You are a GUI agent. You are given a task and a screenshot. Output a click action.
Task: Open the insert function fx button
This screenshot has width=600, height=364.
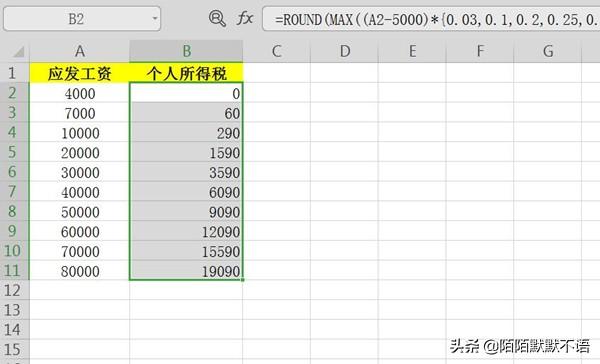point(245,18)
